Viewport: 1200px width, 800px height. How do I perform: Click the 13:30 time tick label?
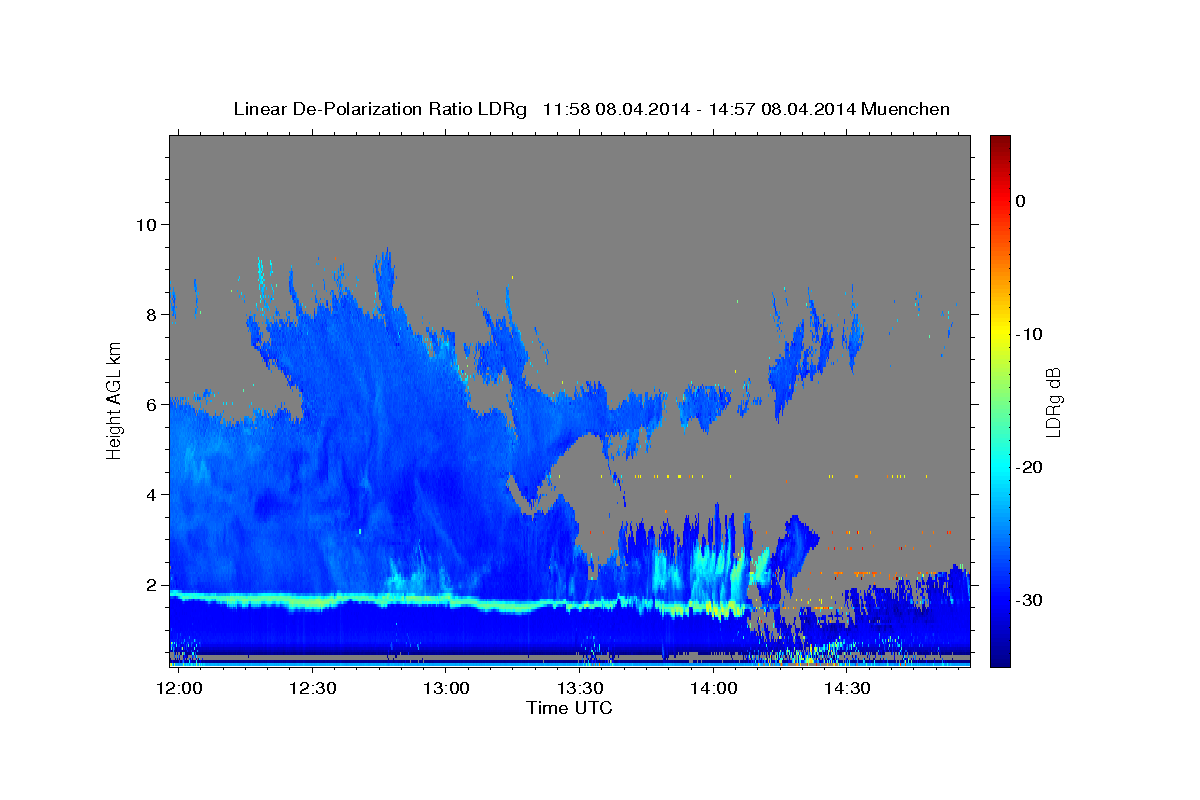pos(580,688)
